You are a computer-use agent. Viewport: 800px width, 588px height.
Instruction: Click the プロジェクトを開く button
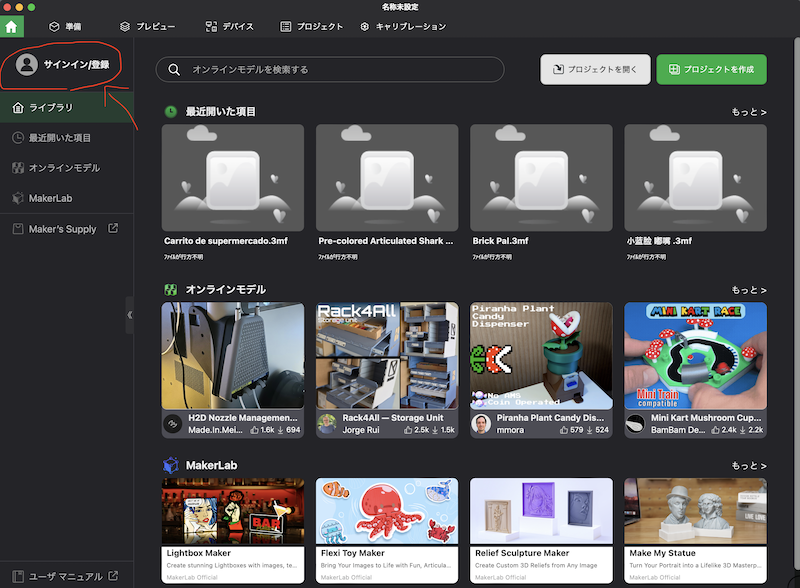pos(595,69)
